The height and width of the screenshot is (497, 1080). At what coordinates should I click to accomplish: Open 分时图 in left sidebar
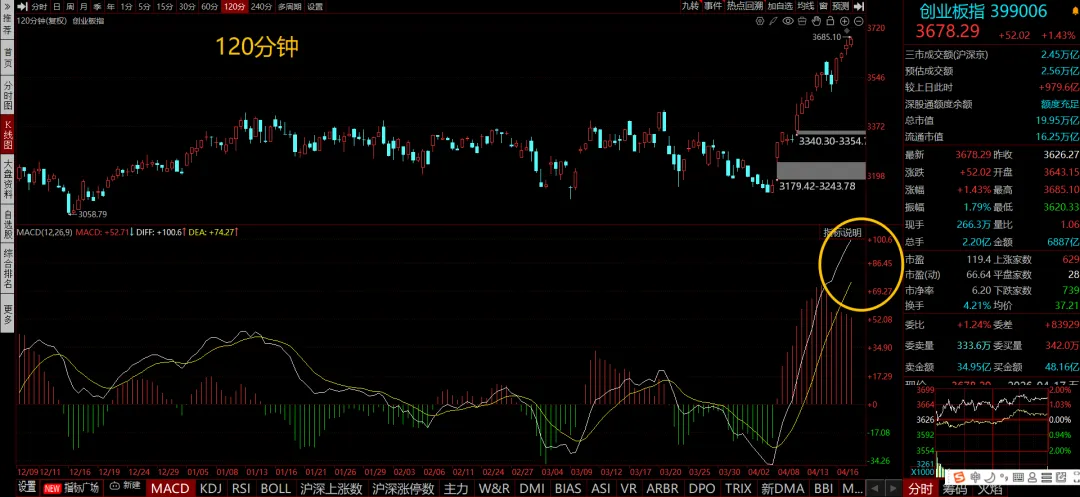tap(7, 94)
